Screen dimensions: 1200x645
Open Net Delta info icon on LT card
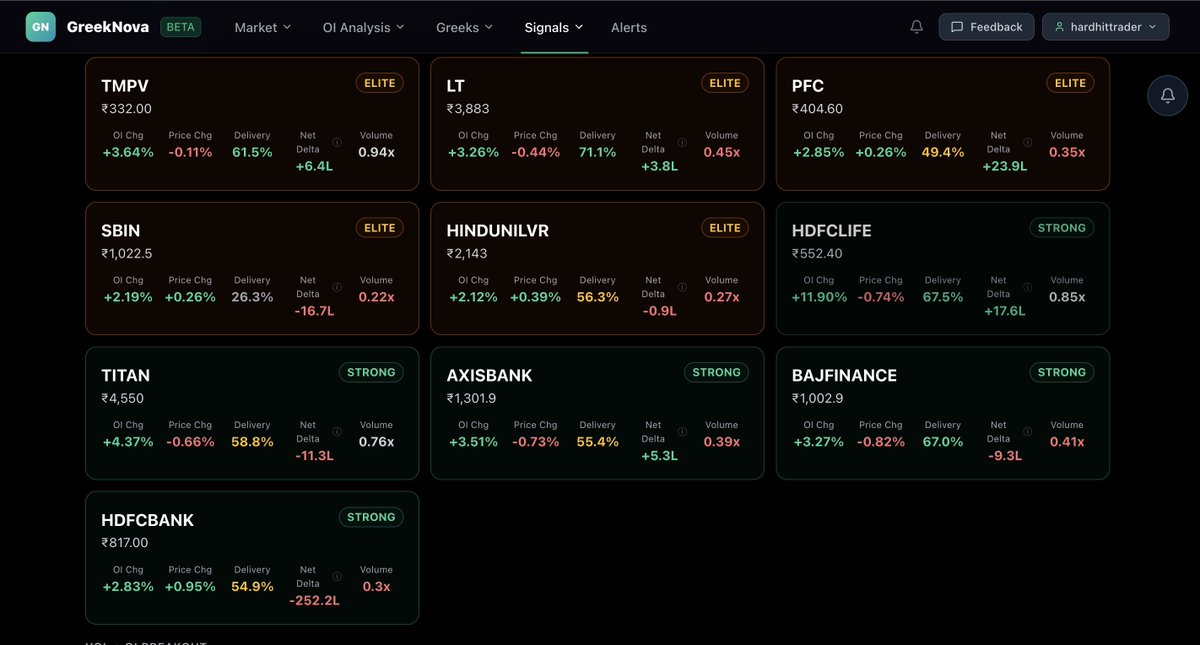[x=682, y=142]
